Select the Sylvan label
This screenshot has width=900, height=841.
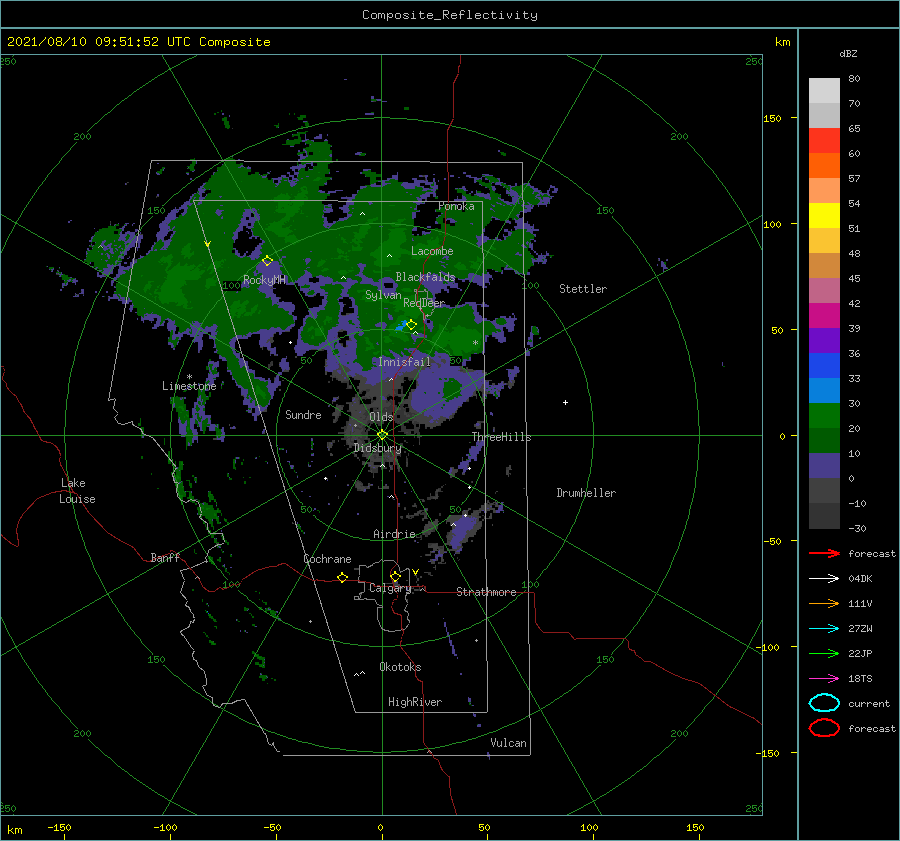pos(383,295)
